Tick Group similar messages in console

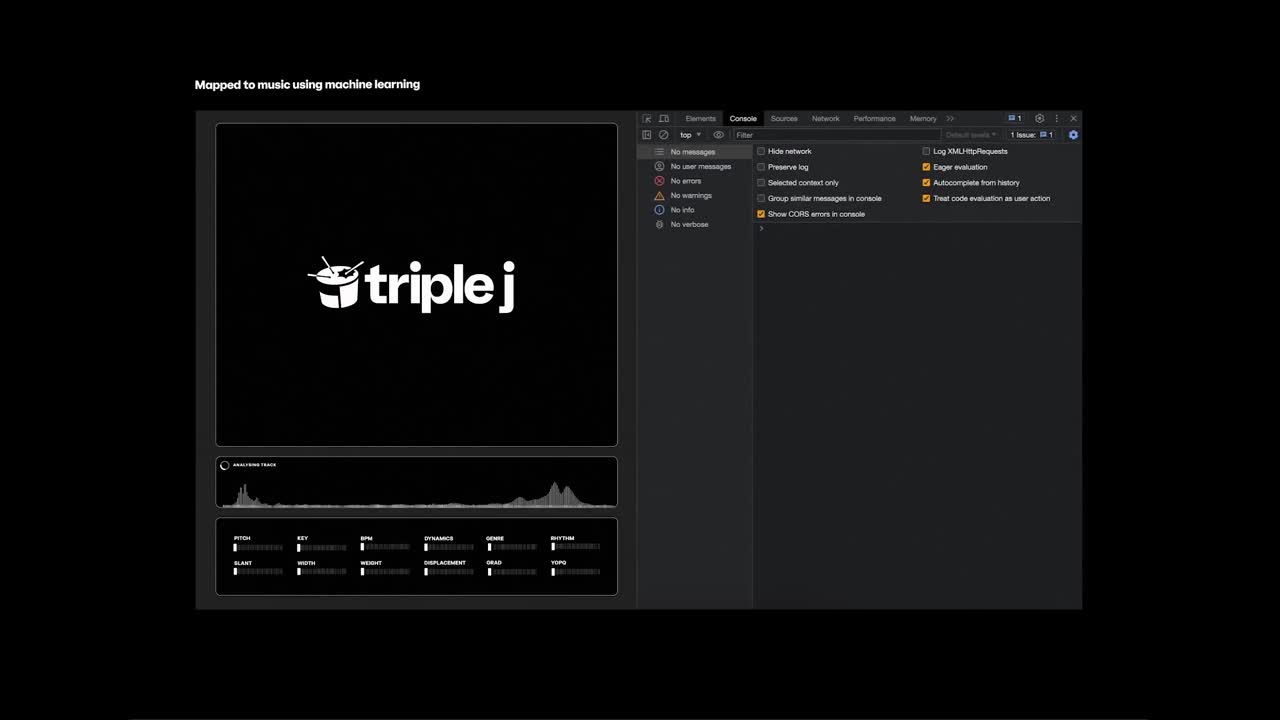pyautogui.click(x=761, y=198)
